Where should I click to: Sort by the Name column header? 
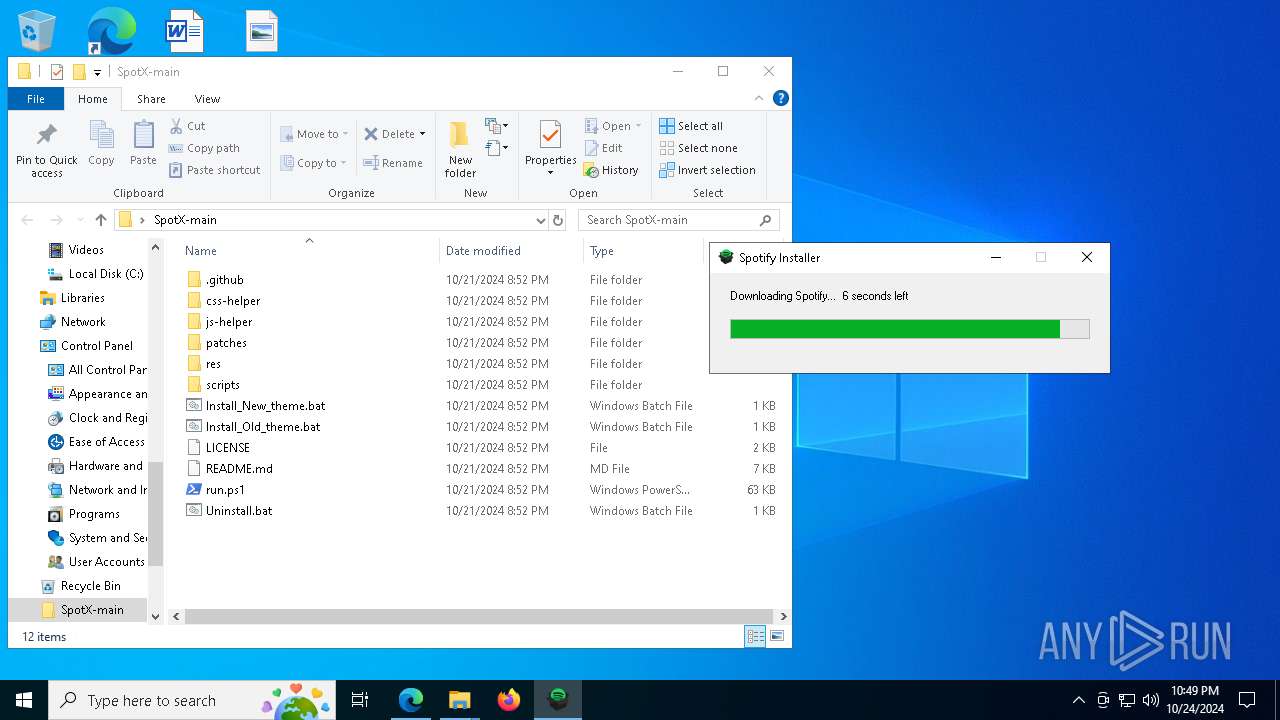point(201,251)
